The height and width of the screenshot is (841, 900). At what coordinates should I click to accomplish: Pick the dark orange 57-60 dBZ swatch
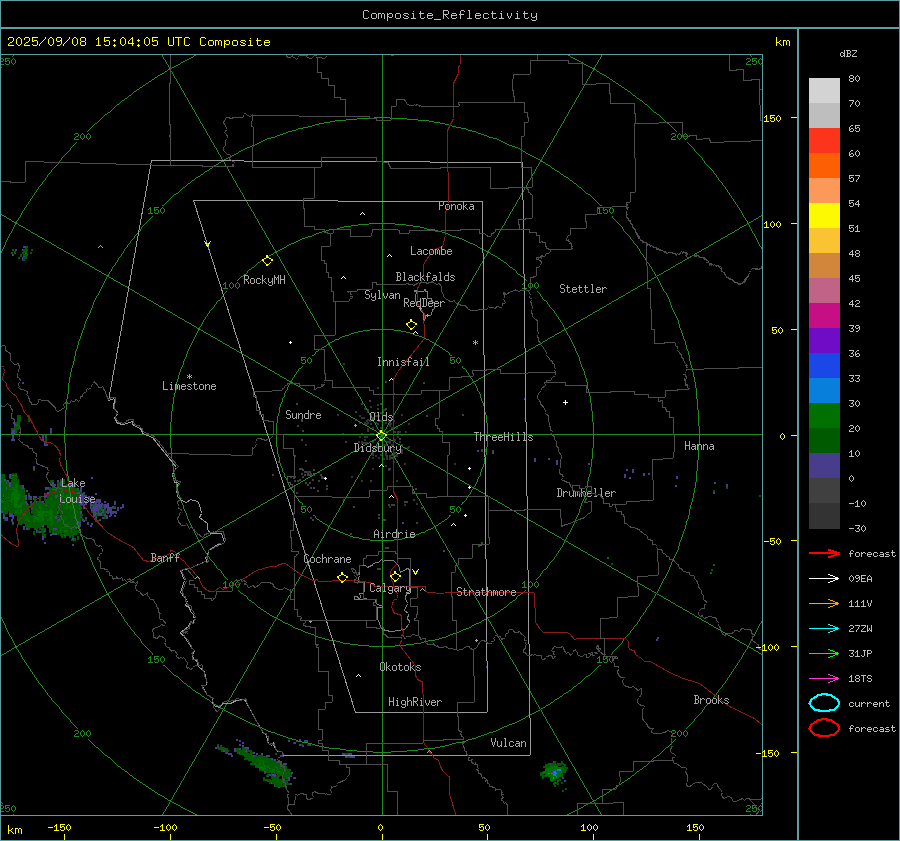[824, 166]
